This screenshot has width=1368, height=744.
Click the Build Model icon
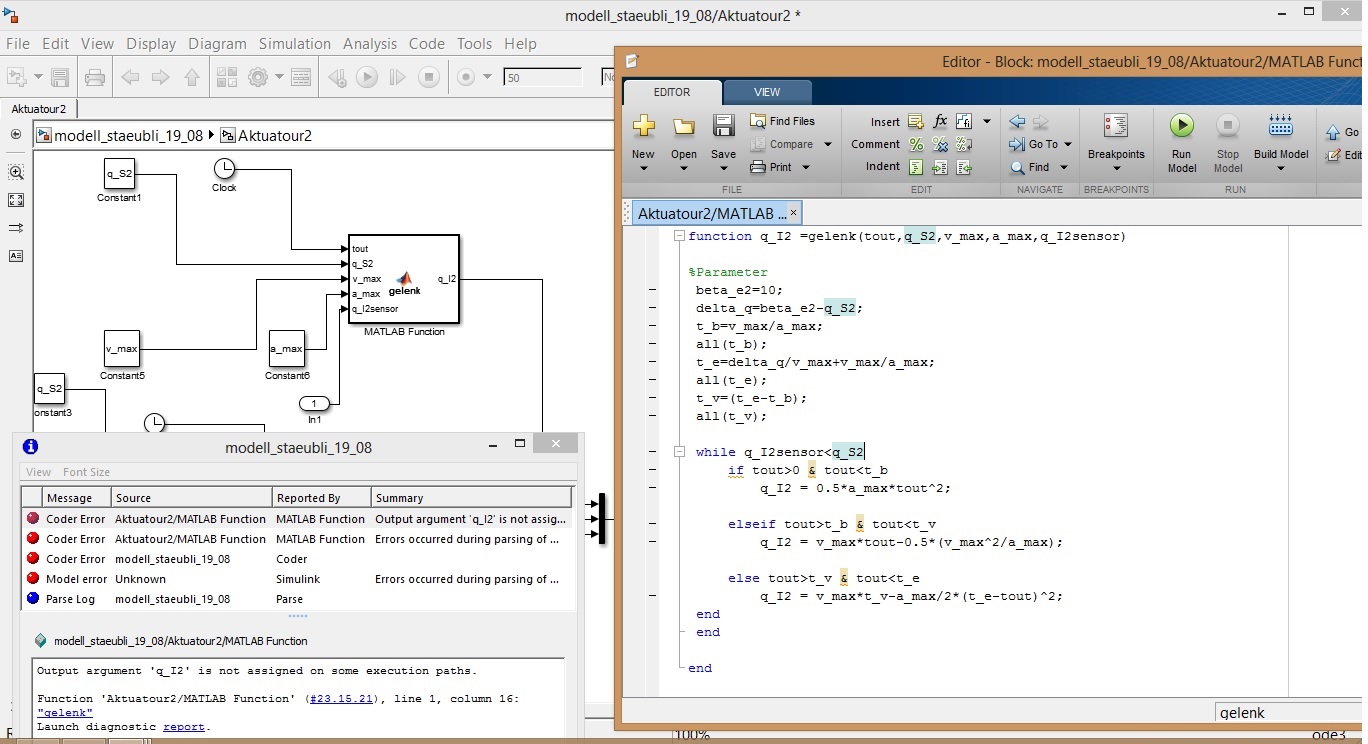point(1280,126)
